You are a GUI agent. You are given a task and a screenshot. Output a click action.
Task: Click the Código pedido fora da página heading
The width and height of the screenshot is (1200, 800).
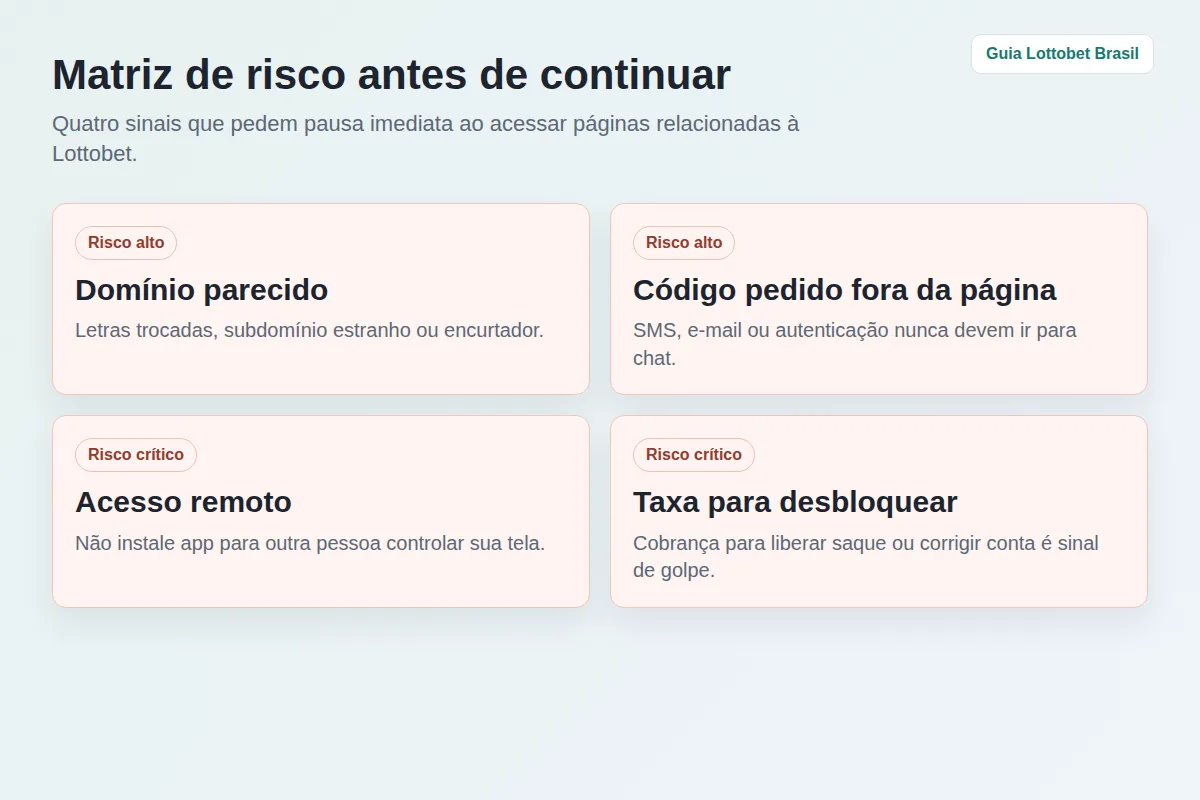[x=845, y=290]
